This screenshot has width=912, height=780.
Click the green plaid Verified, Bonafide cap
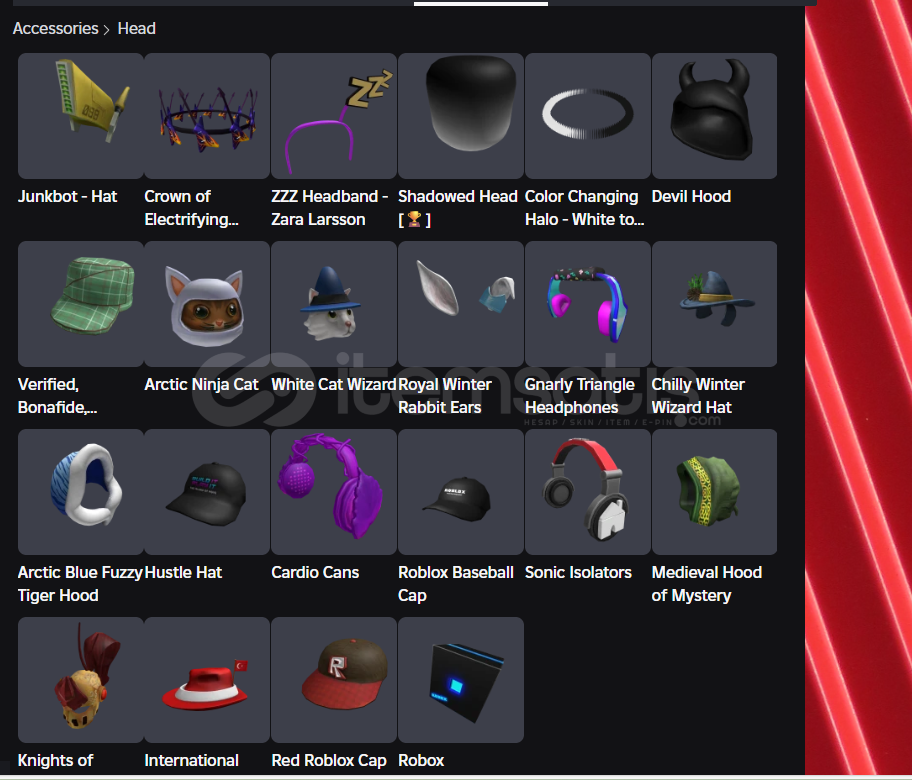tap(81, 304)
